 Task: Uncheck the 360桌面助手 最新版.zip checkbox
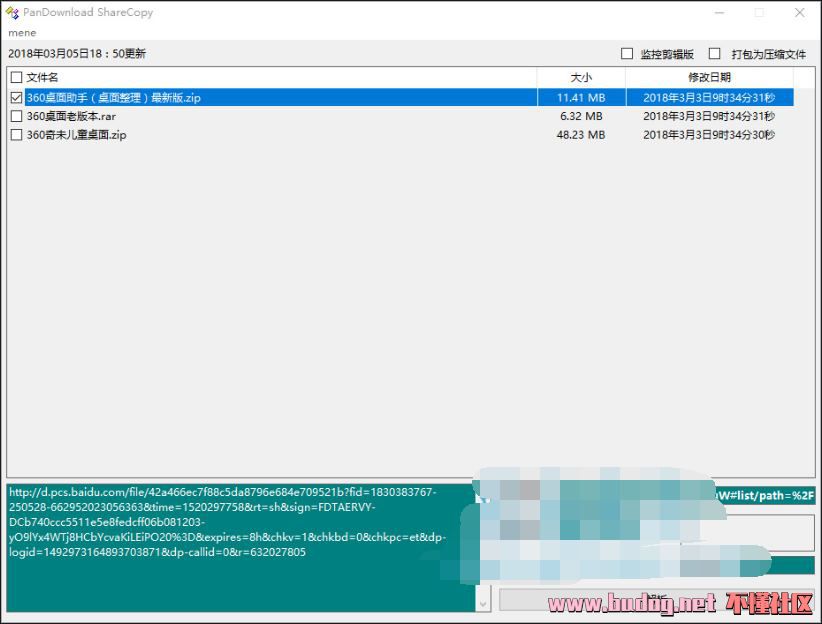pyautogui.click(x=16, y=98)
